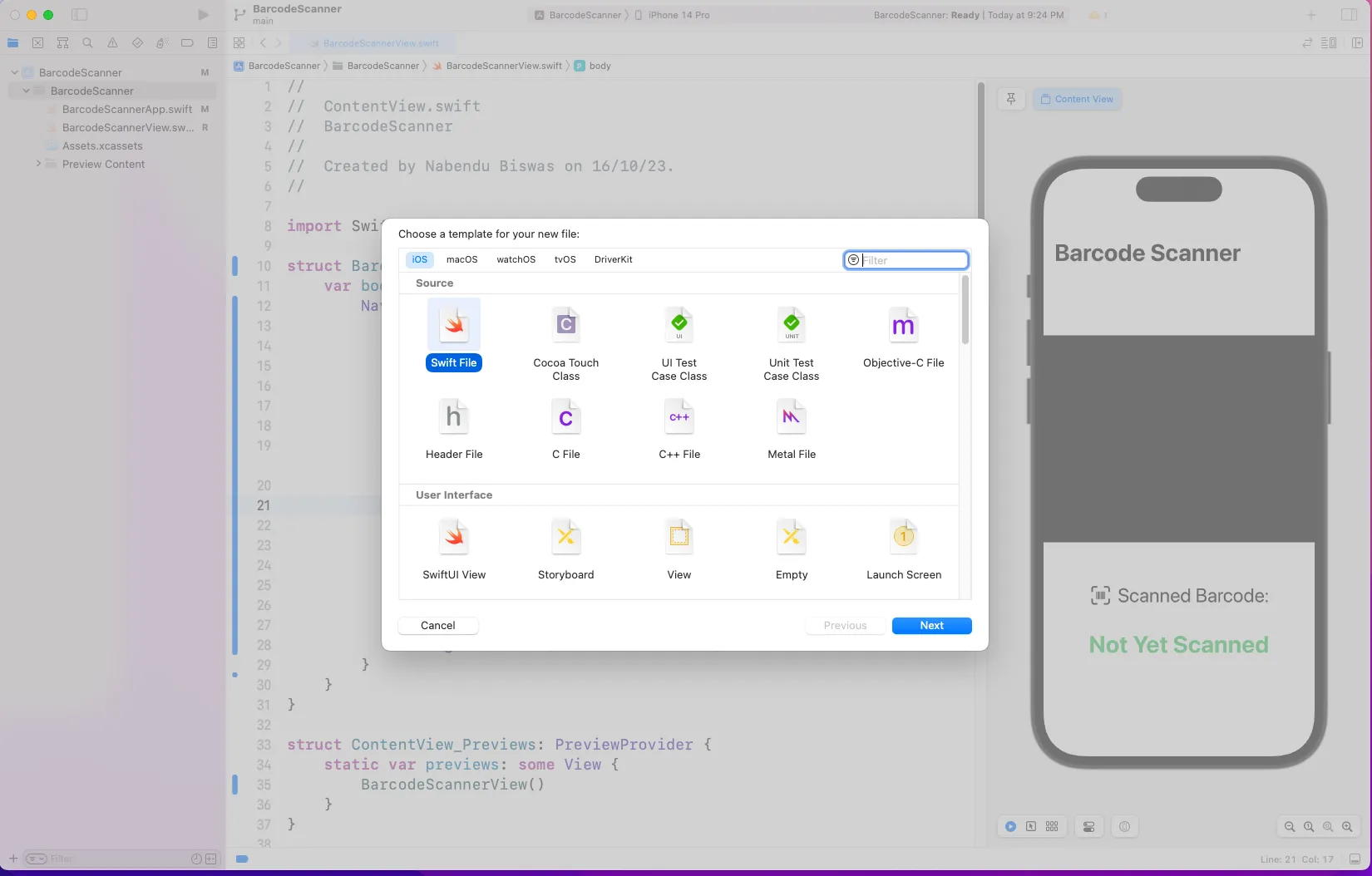The width and height of the screenshot is (1372, 876).
Task: Click Next to continue
Action: coord(932,626)
